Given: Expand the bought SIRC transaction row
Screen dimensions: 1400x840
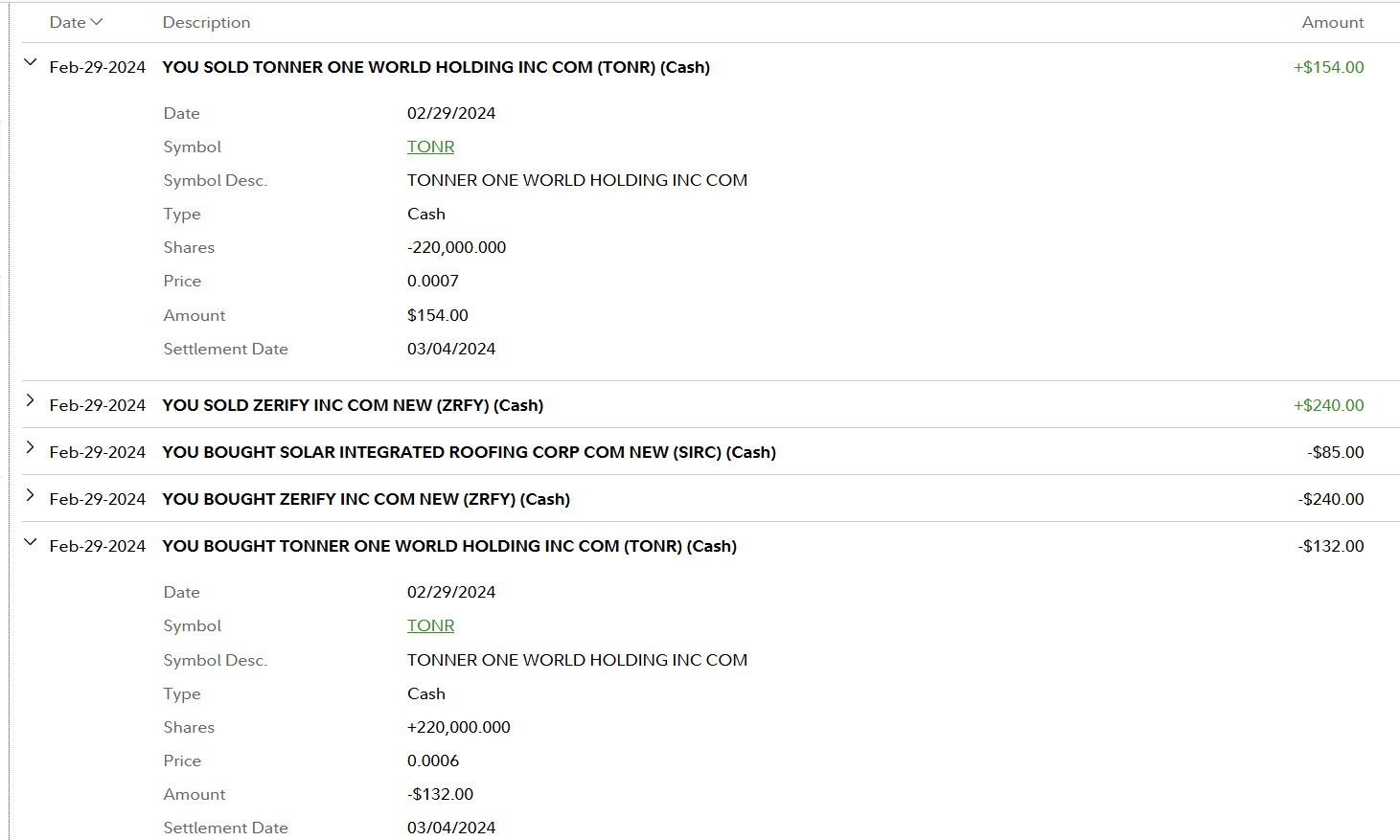Looking at the screenshot, I should 30,447.
